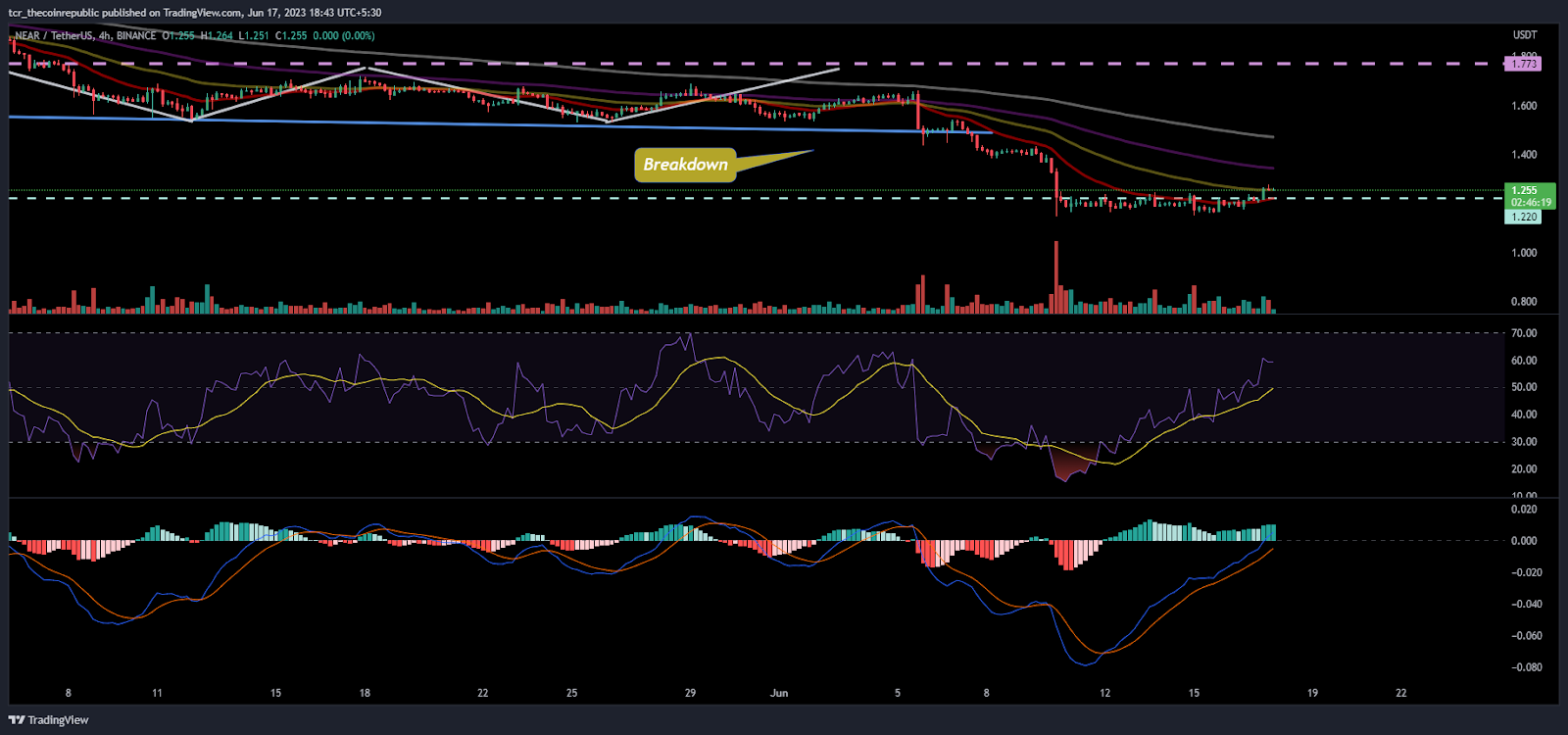1568x735 pixels.
Task: Click the 5 date label after Jun
Action: coord(898,693)
